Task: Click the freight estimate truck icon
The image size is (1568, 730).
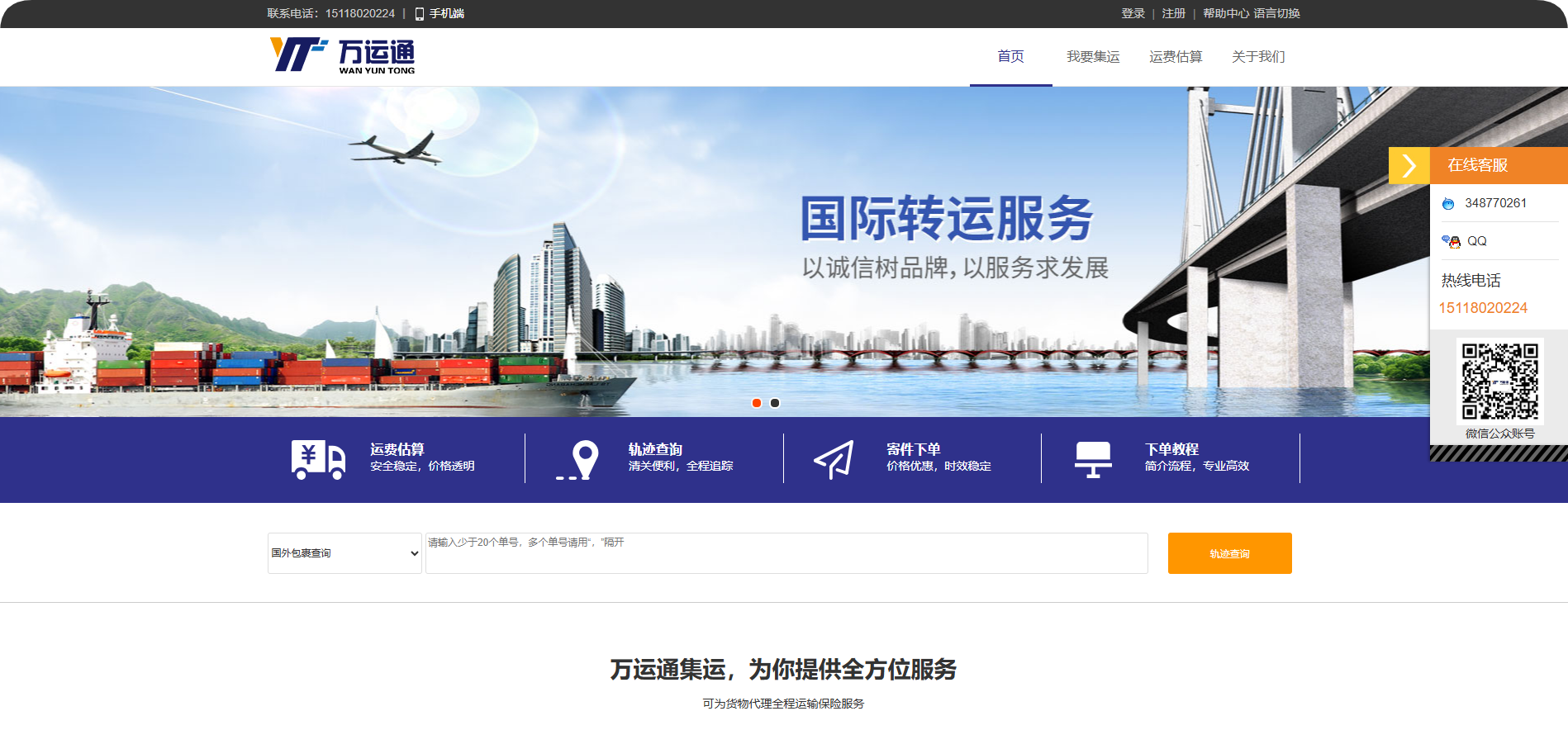Action: click(318, 460)
